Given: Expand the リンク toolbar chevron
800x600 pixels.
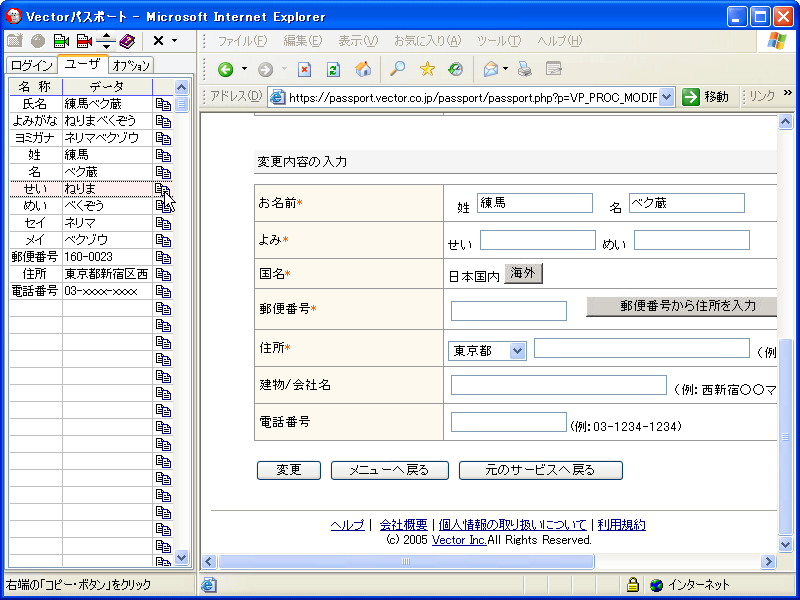Looking at the screenshot, I should (x=788, y=93).
